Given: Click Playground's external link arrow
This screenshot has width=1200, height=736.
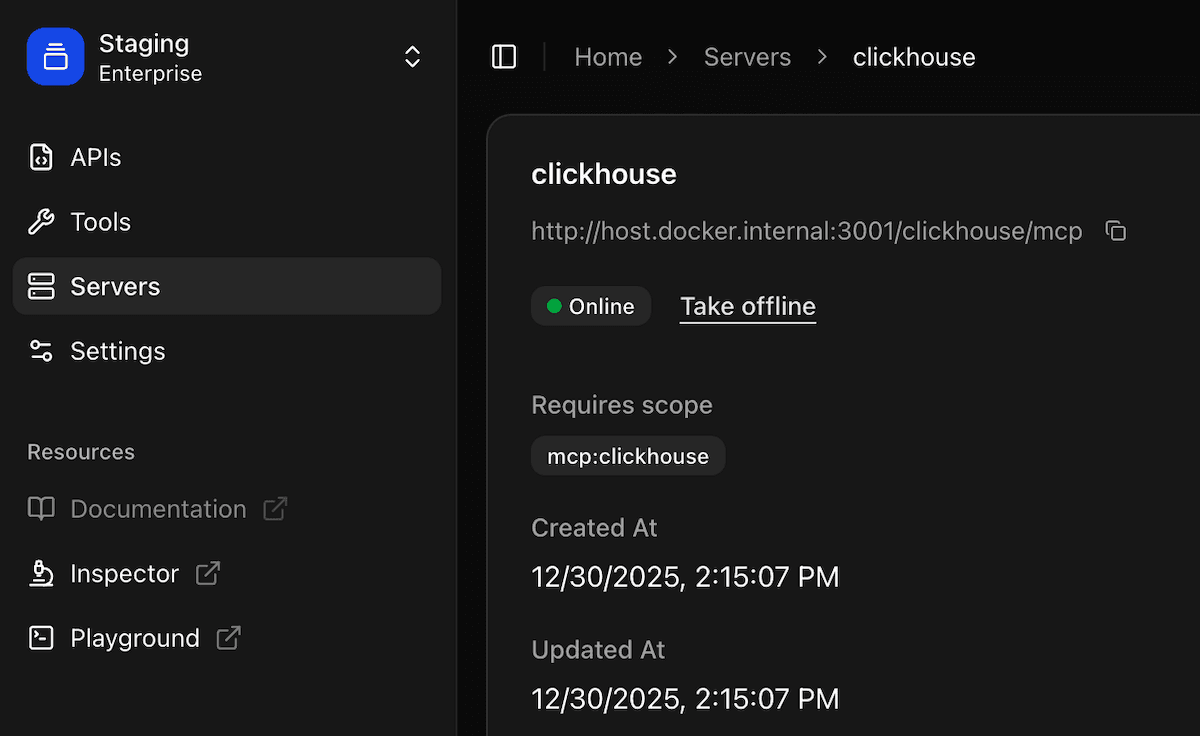Looking at the screenshot, I should 228,638.
